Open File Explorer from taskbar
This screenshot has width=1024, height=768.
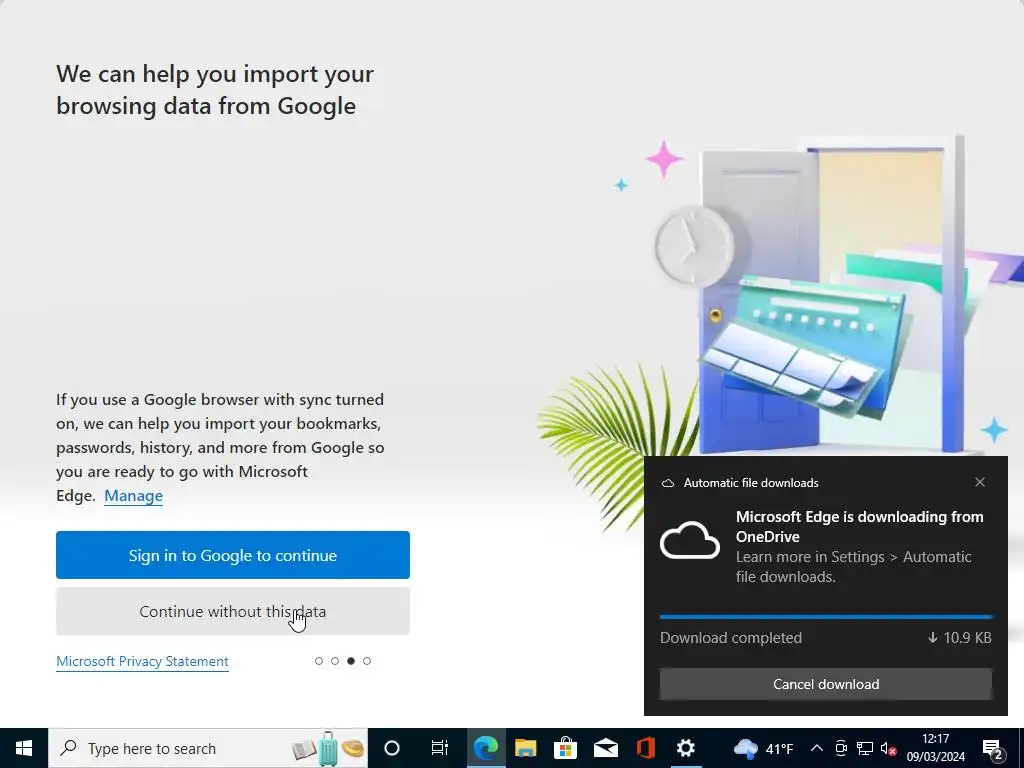click(x=526, y=748)
